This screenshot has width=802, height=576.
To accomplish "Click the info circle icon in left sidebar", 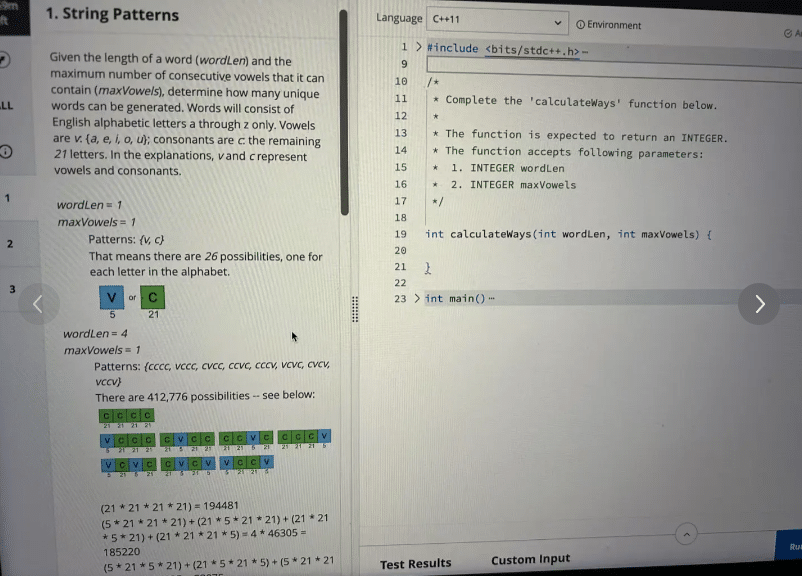I will (x=6, y=152).
